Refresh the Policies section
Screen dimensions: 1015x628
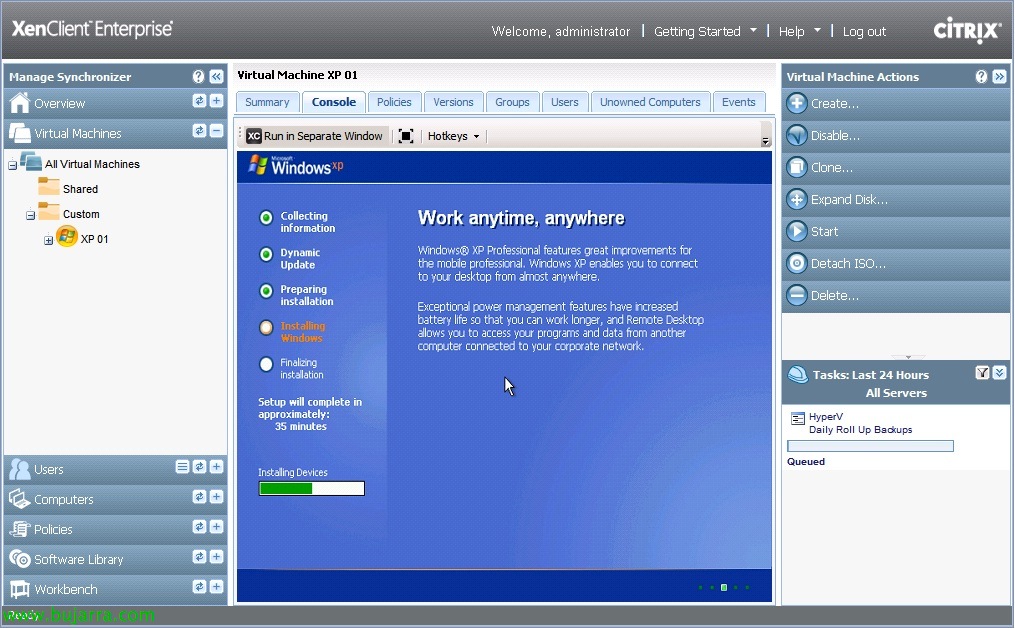point(199,526)
